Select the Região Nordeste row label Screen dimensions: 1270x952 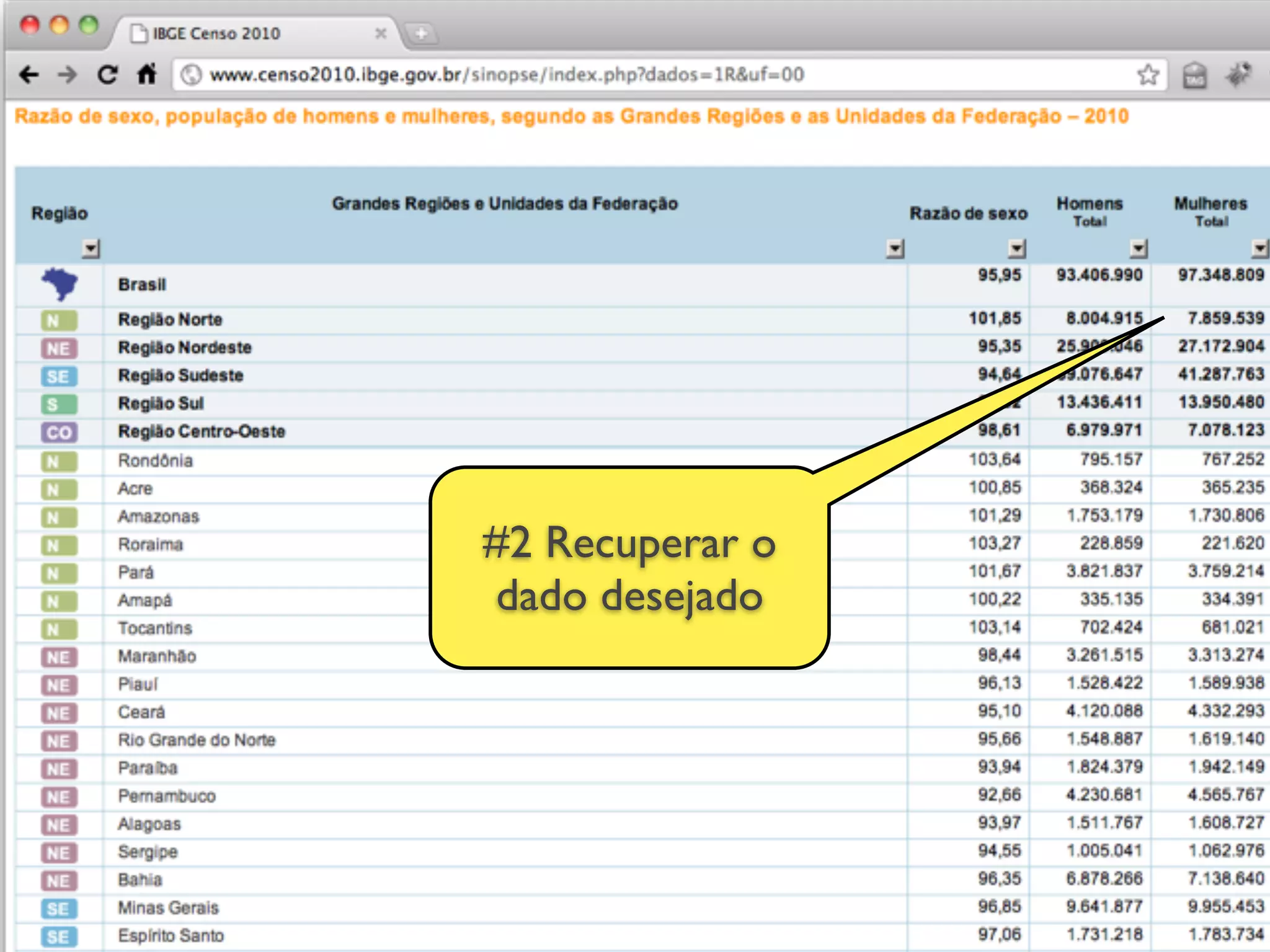(x=185, y=348)
